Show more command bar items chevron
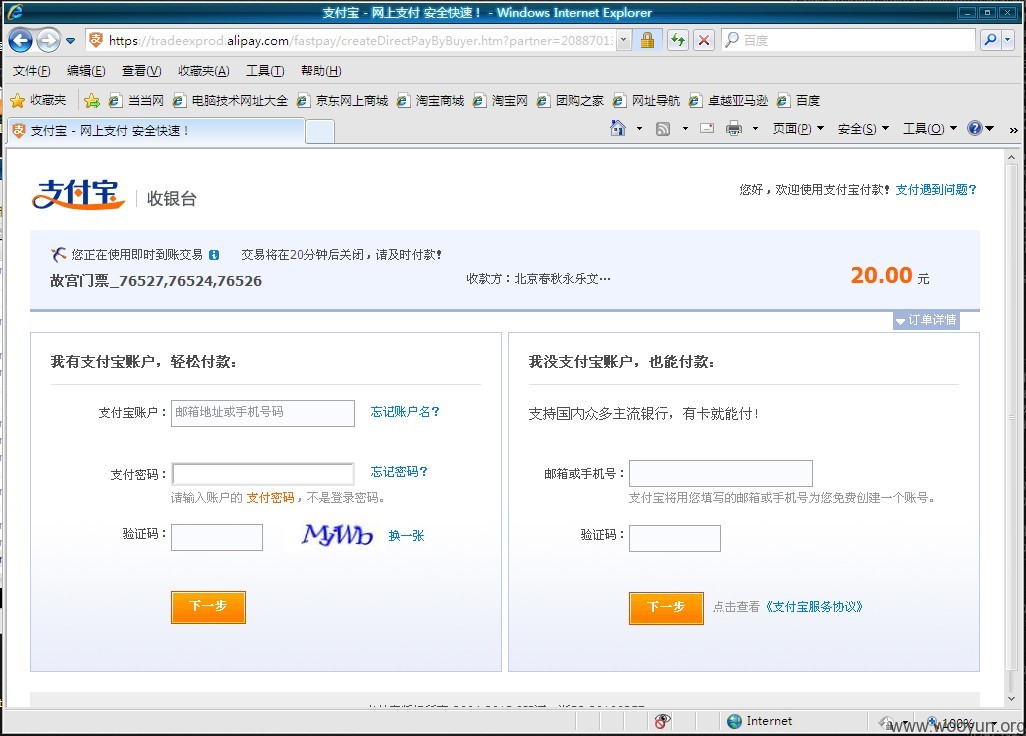 [1014, 130]
